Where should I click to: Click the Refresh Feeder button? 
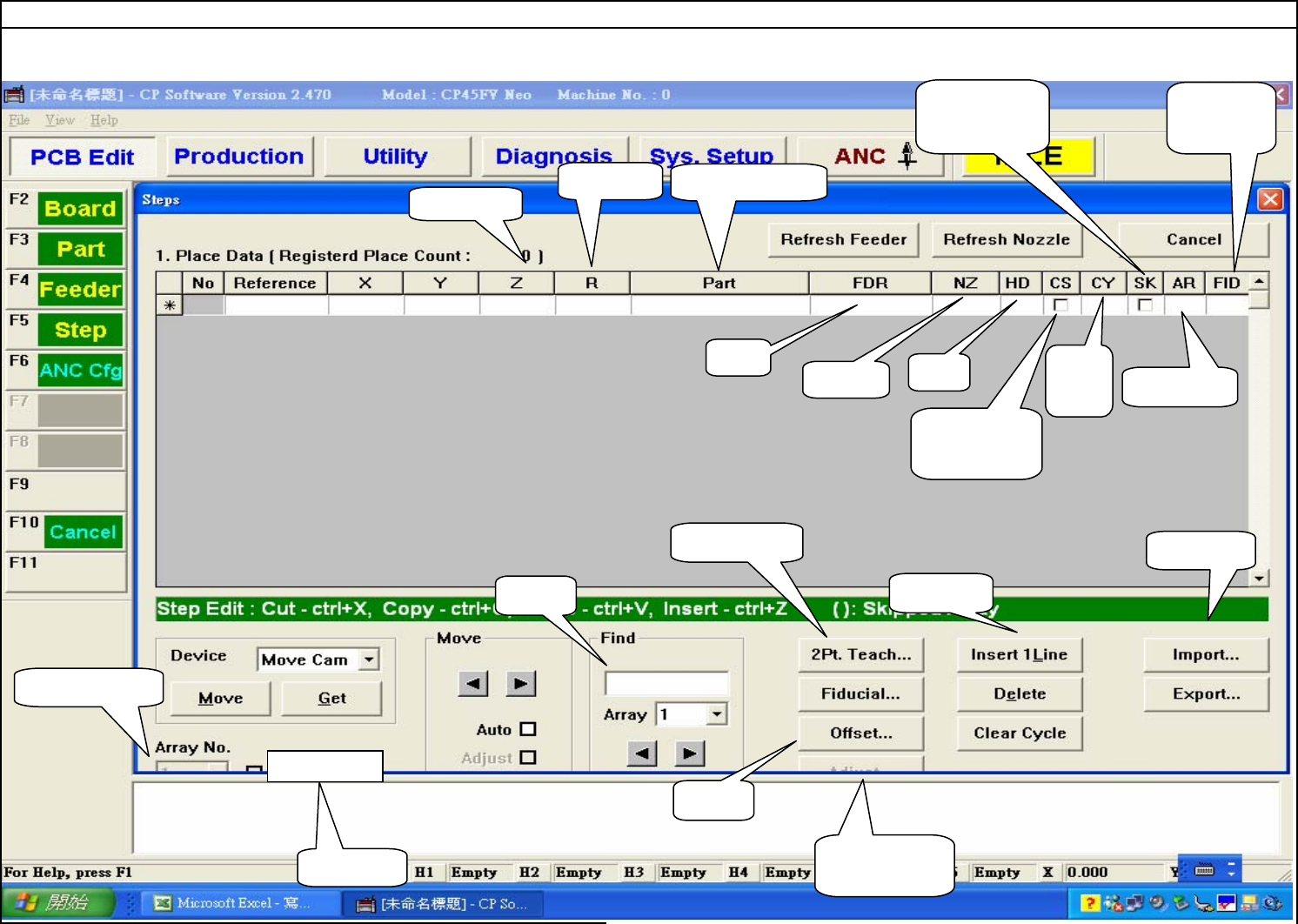tap(844, 239)
